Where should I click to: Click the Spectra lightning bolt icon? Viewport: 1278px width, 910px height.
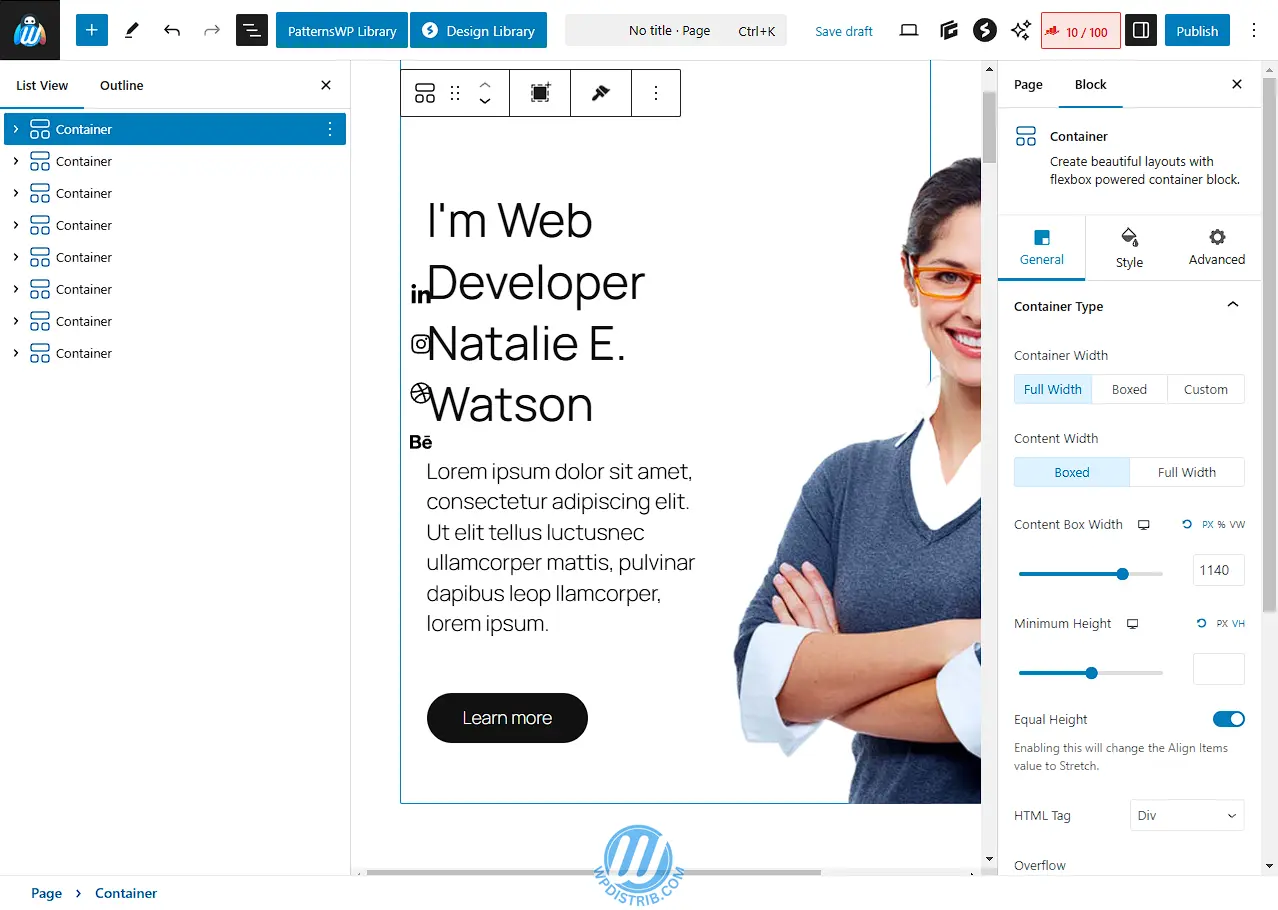tap(985, 30)
